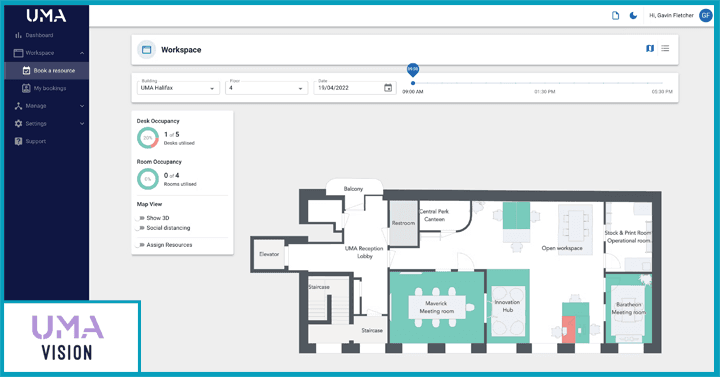Select the map view icon

point(650,48)
